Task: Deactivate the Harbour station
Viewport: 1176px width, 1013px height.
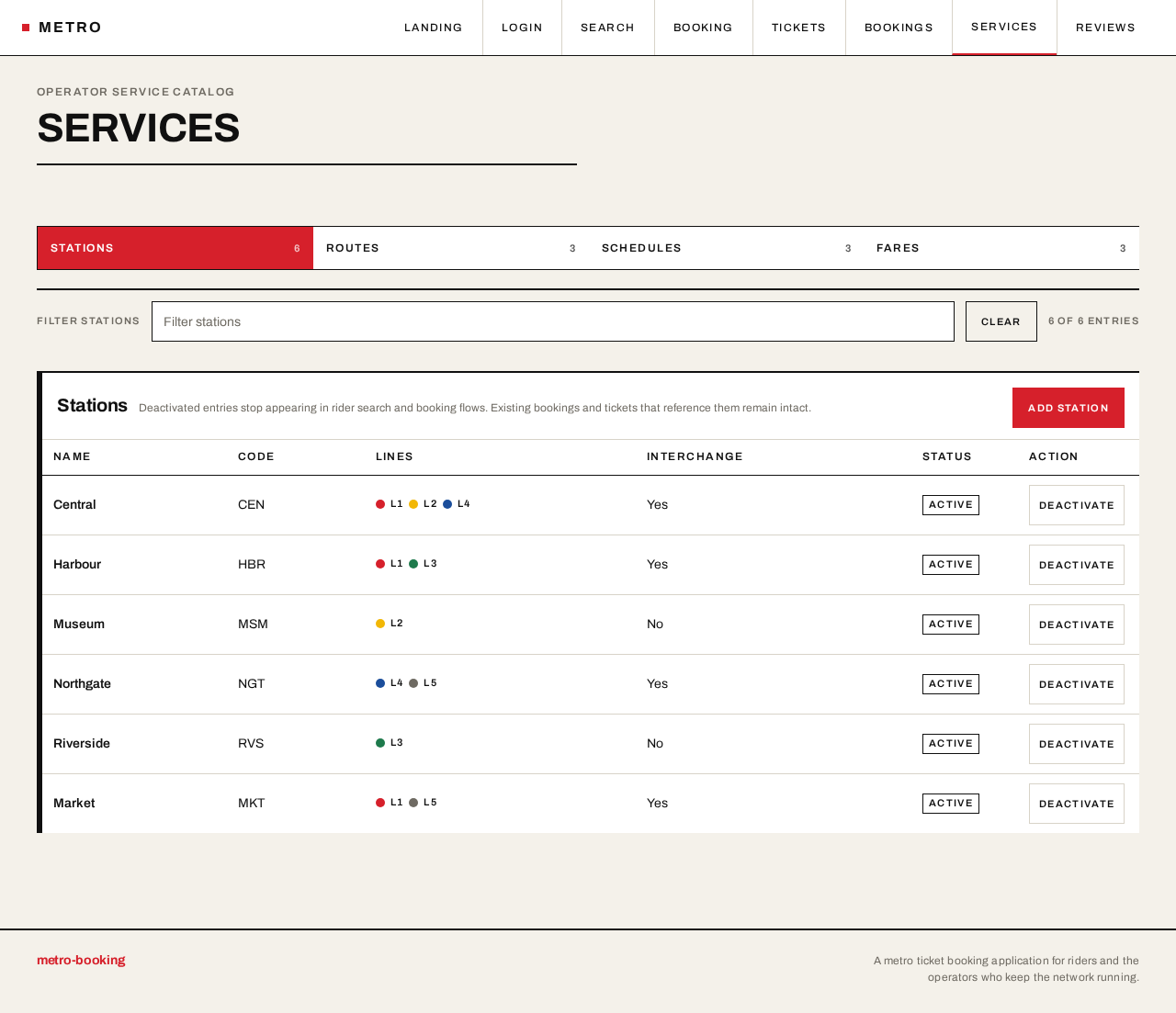Action: pos(1077,565)
